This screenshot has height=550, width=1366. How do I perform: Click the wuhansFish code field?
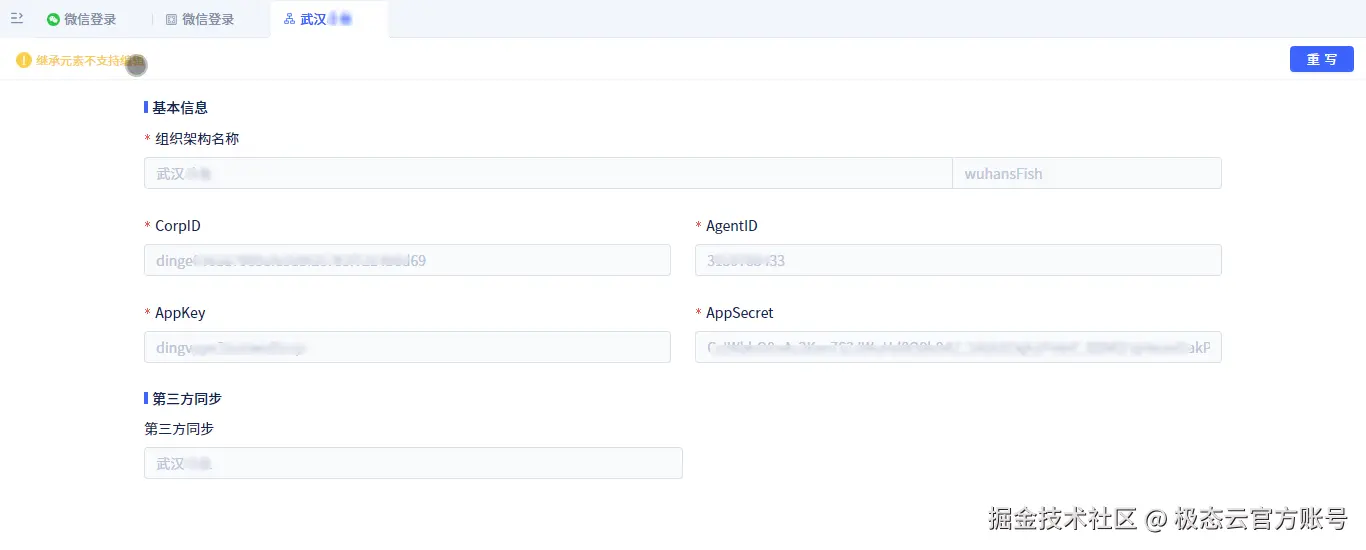pyautogui.click(x=1086, y=173)
